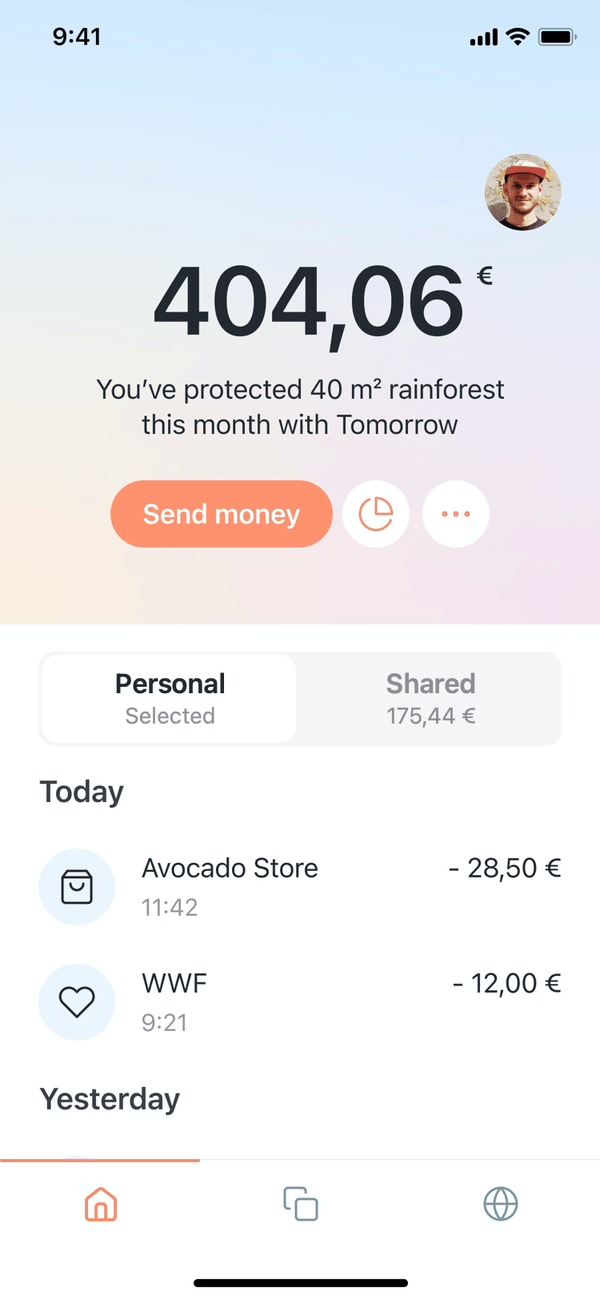600x1300 pixels.
Task: Tap the heart icon beside WWF
Action: (77, 1002)
